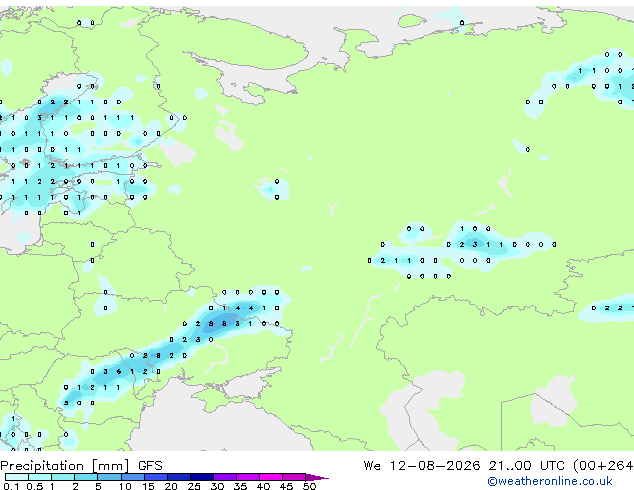Click the legend scale label '15'
Viewport: 634px width, 490px height.
[x=148, y=486]
